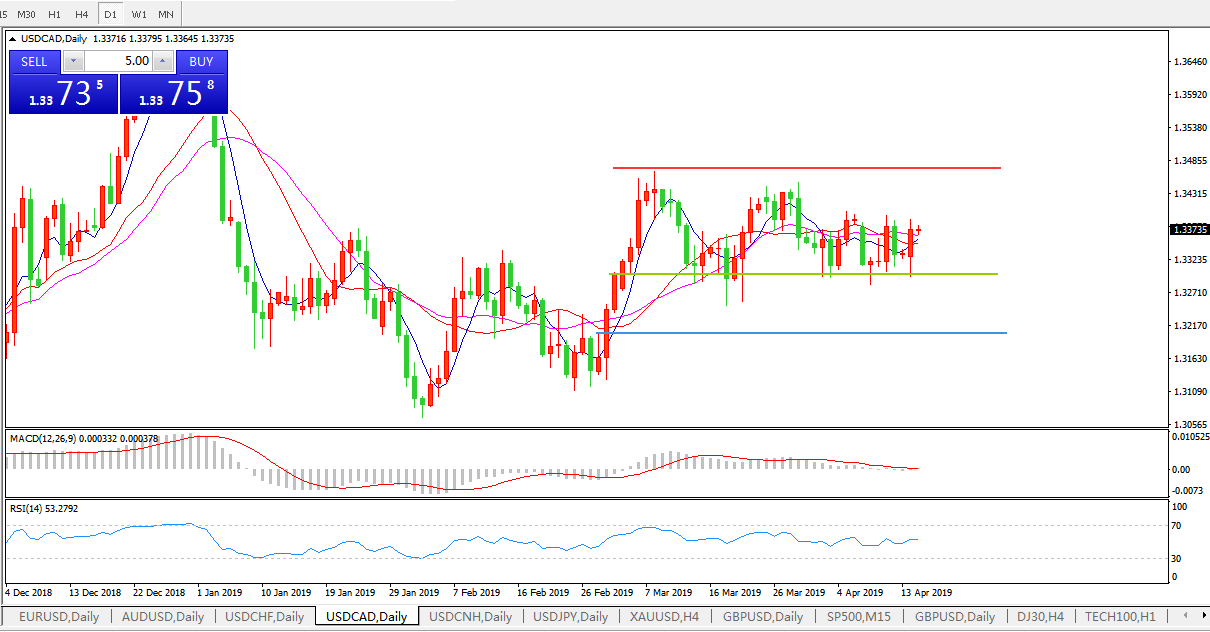The width and height of the screenshot is (1210, 632).
Task: Collapse the one-click trading panel triangle
Action: 13,39
